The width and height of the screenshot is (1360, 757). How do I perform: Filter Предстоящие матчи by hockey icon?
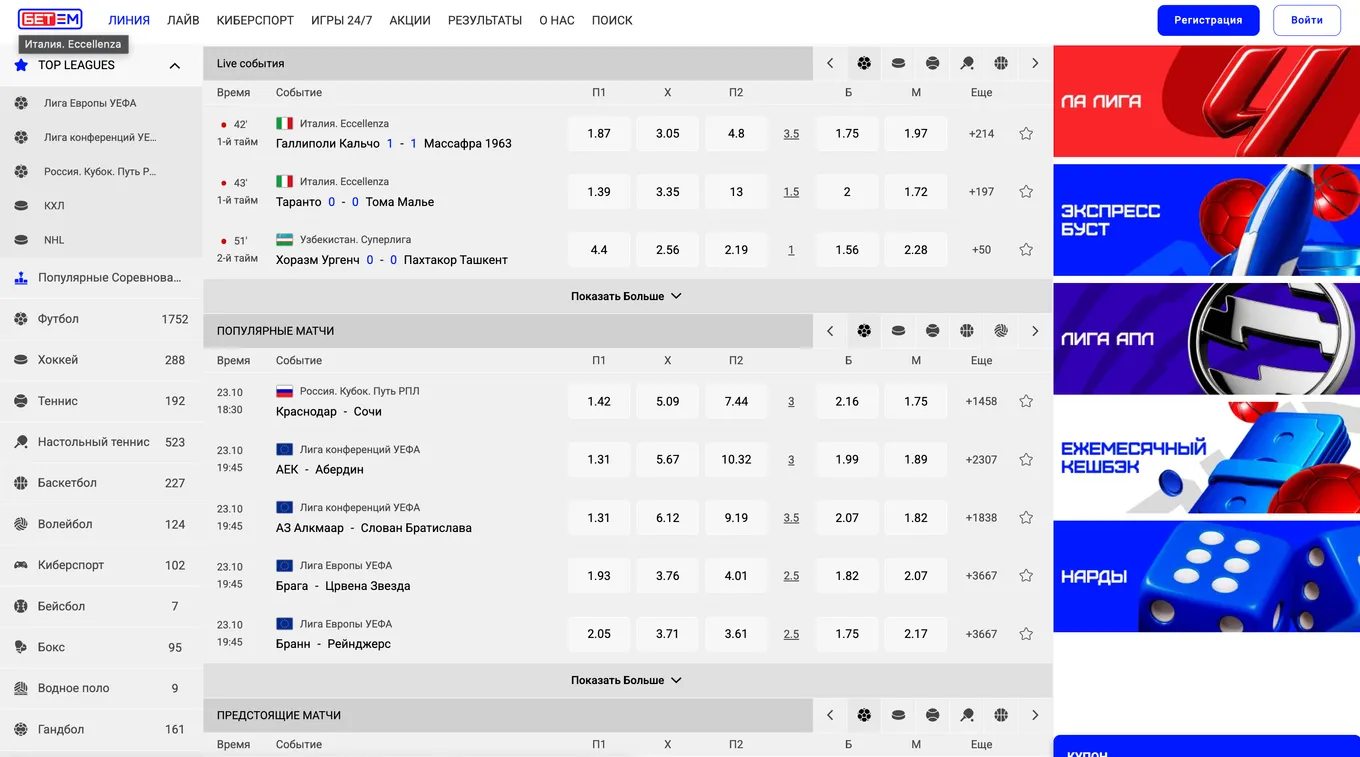click(898, 715)
